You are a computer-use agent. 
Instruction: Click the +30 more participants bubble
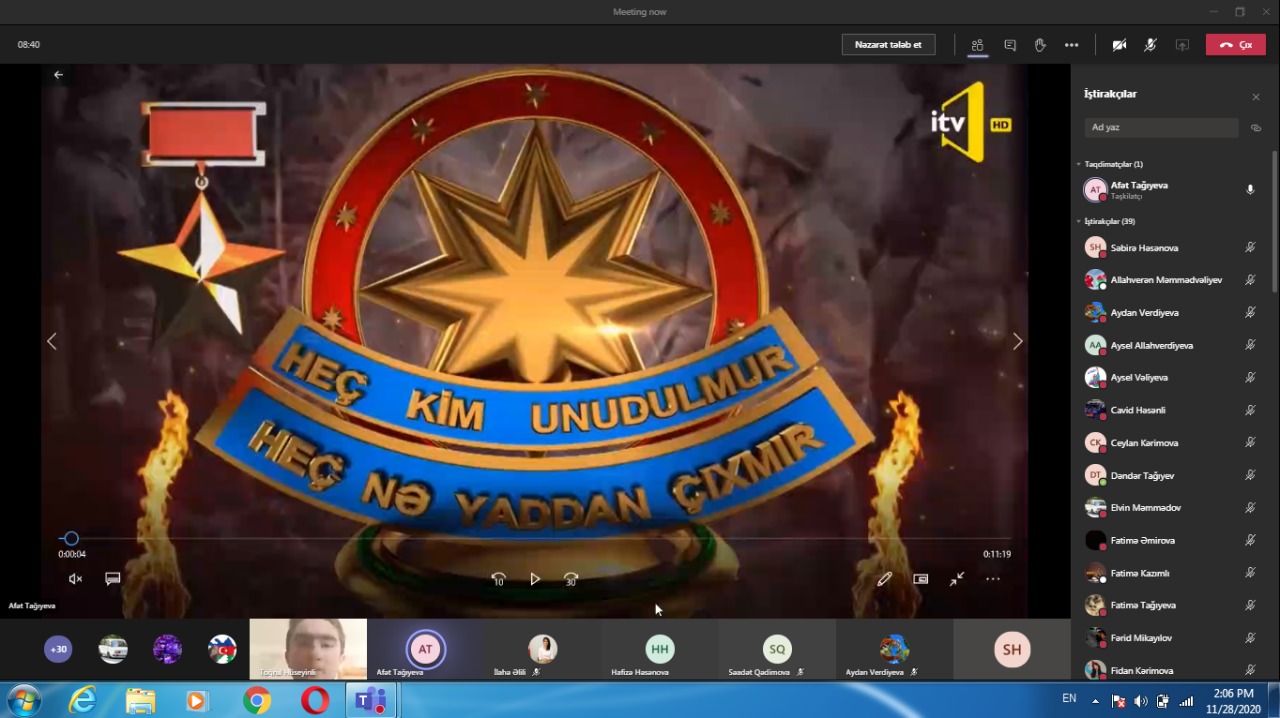(58, 649)
